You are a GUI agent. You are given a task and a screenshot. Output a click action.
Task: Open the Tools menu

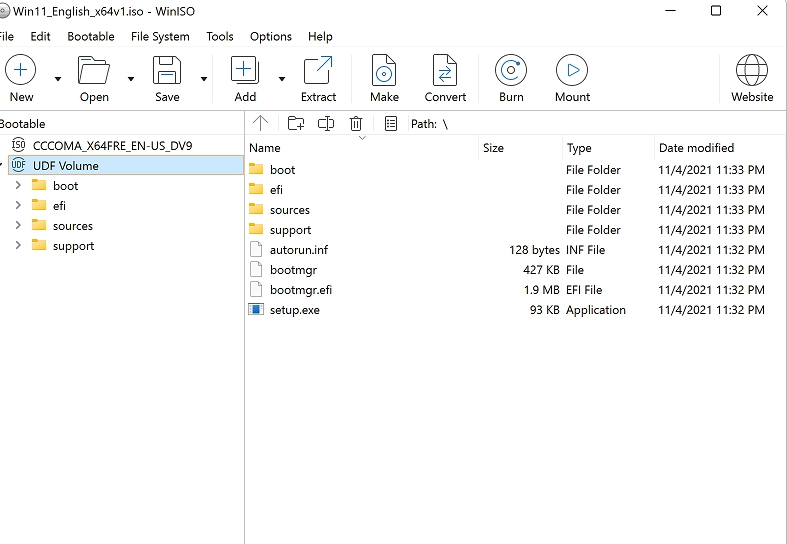(220, 36)
